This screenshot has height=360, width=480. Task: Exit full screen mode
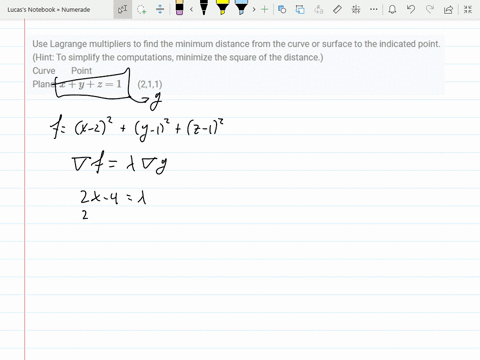[468, 9]
